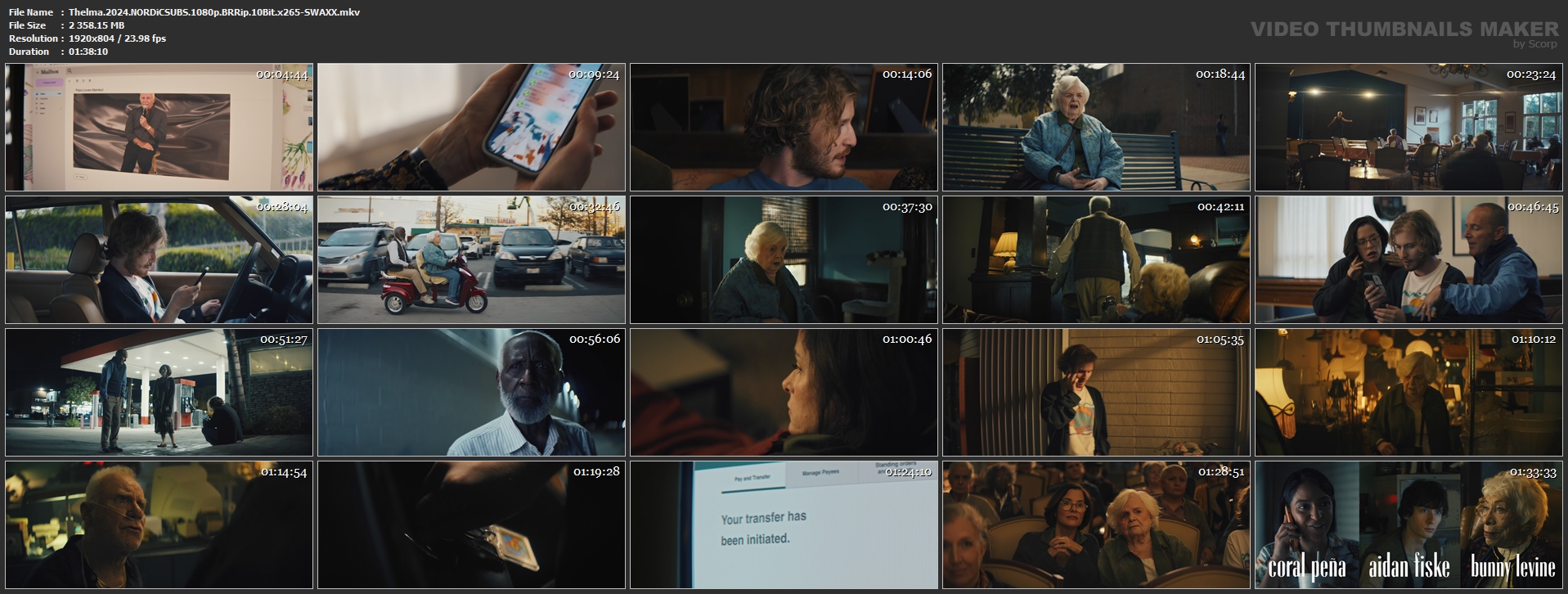Select the credits thumbnail at 01:33:33
Viewport: 1568px width, 594px height.
coord(1409,525)
